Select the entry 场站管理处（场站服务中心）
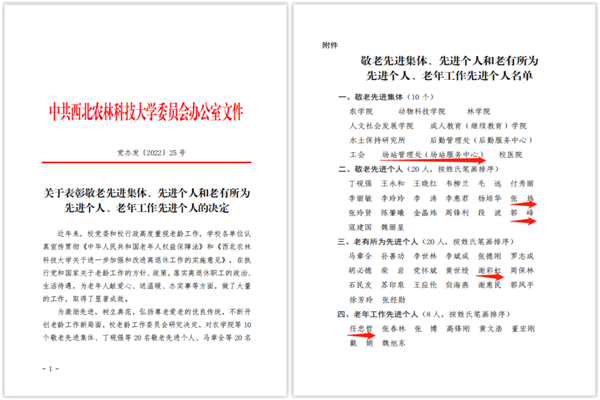This screenshot has height=400, width=600. point(432,155)
